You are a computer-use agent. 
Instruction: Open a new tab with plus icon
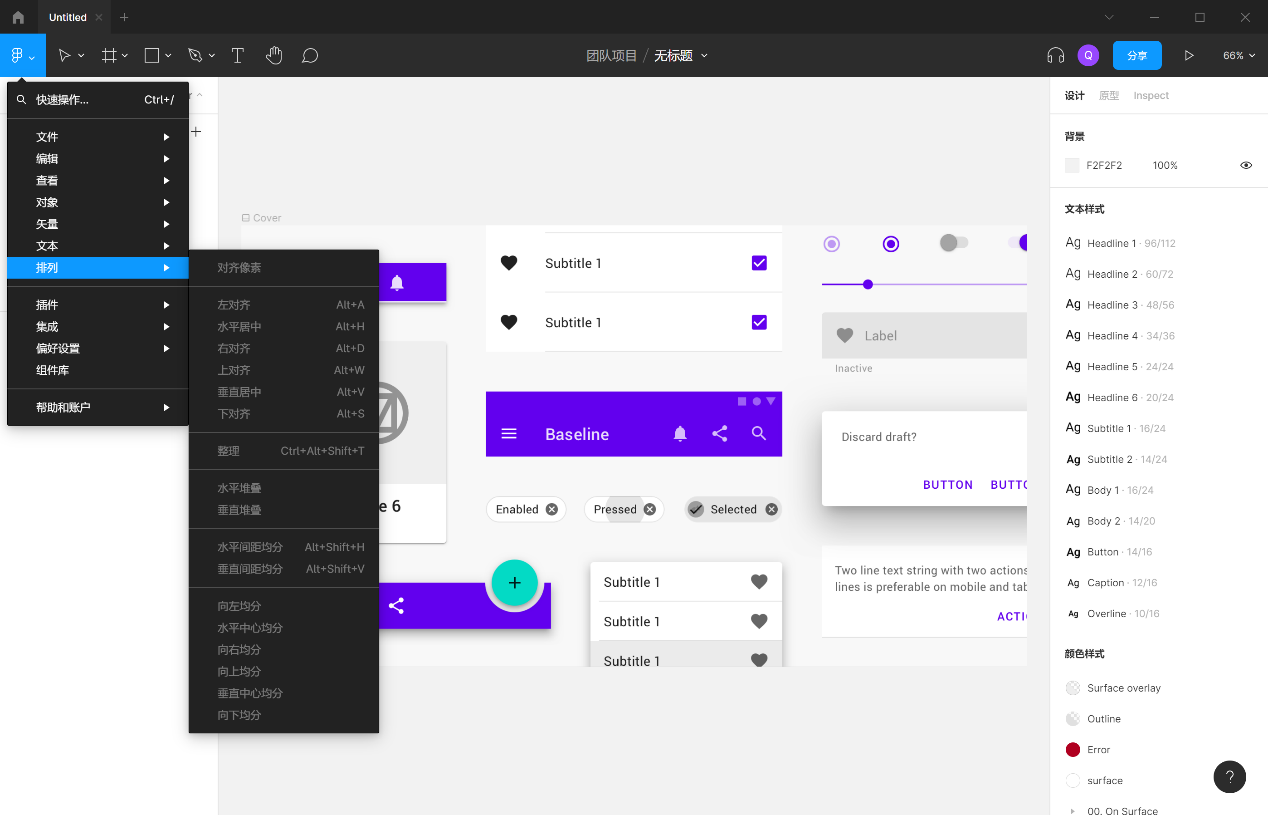124,17
